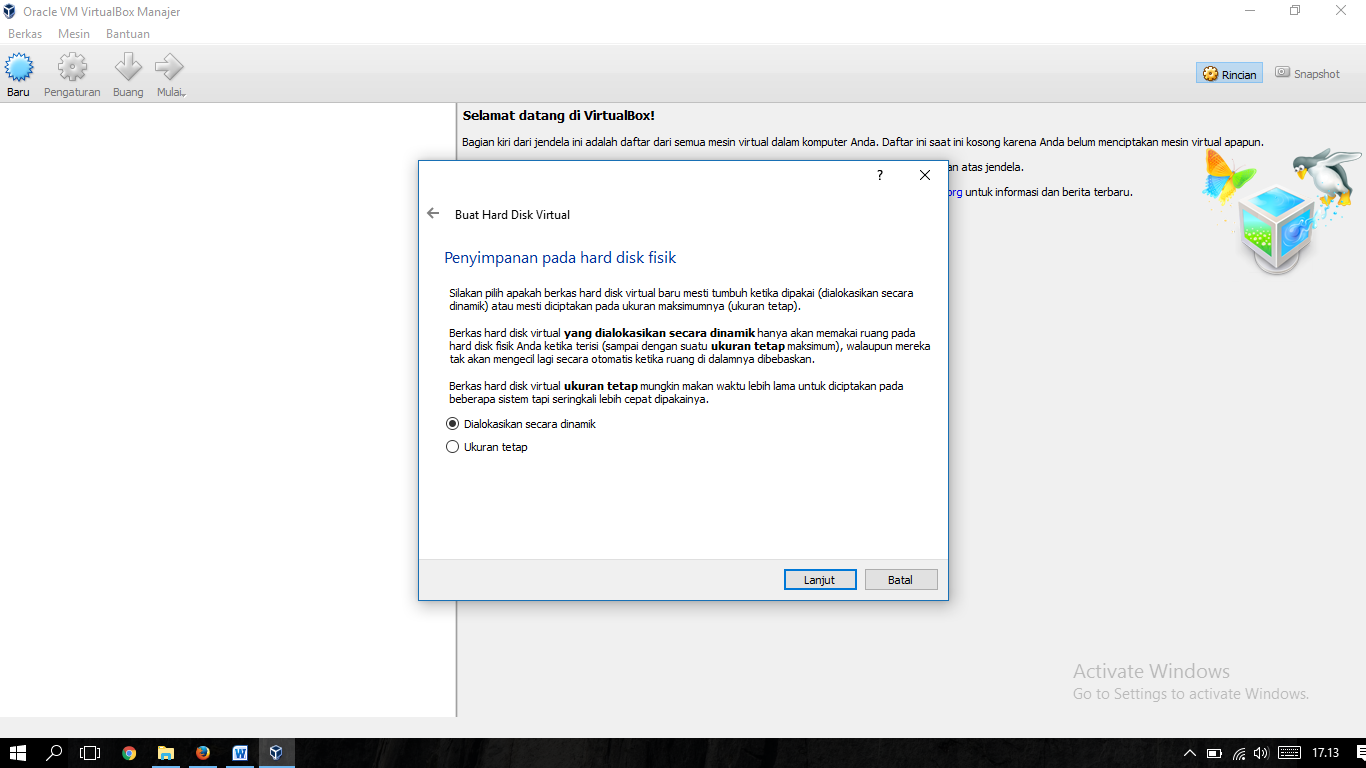Switch to the Snapshot tab
Screen dimensions: 1366x768
1307,72
